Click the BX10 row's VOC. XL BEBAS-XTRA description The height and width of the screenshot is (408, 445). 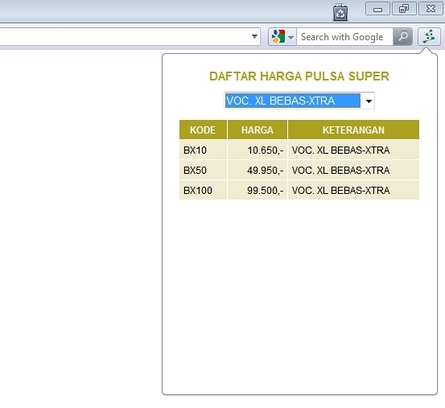(x=353, y=150)
